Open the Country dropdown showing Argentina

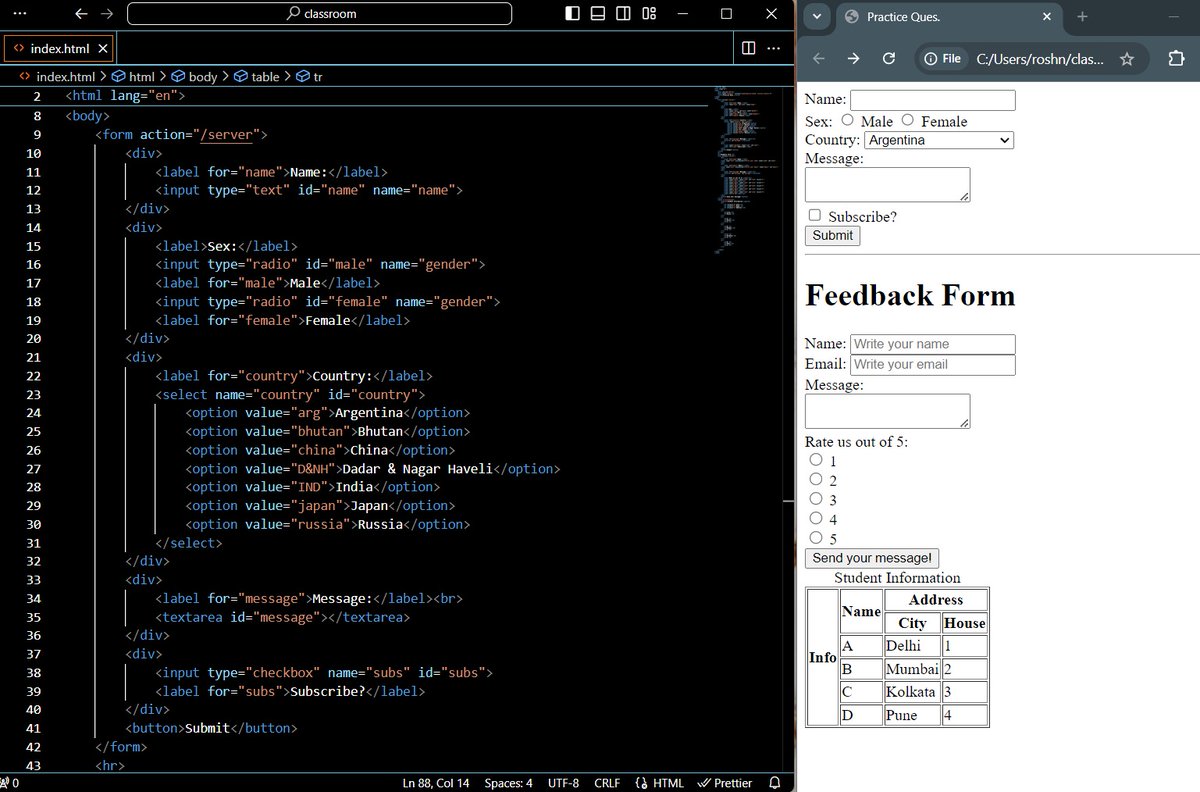939,140
